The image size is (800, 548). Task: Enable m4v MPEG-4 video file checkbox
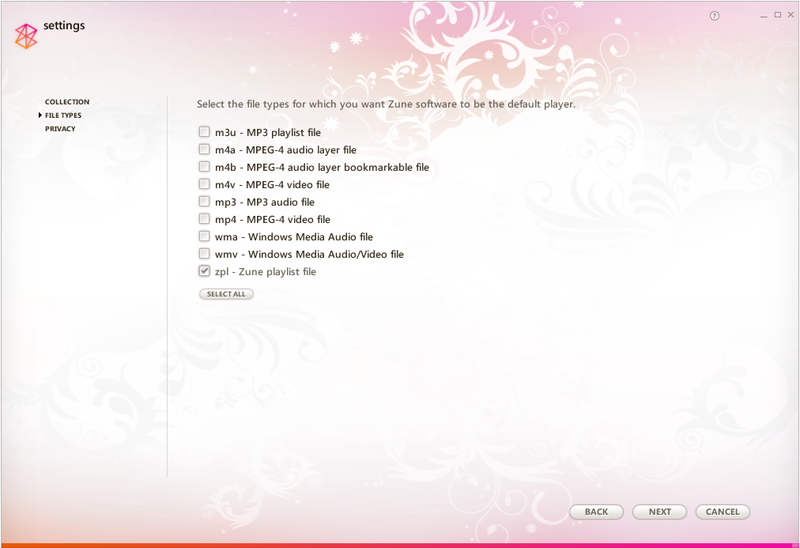pyautogui.click(x=204, y=184)
